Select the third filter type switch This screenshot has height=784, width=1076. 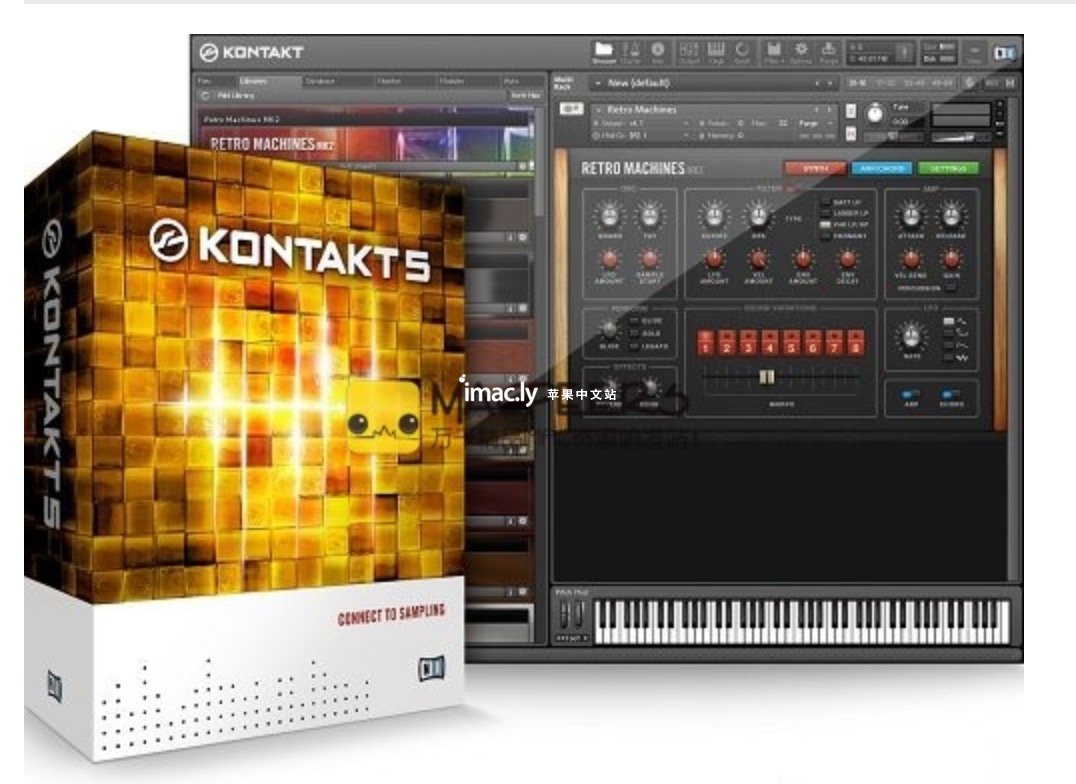tap(826, 224)
